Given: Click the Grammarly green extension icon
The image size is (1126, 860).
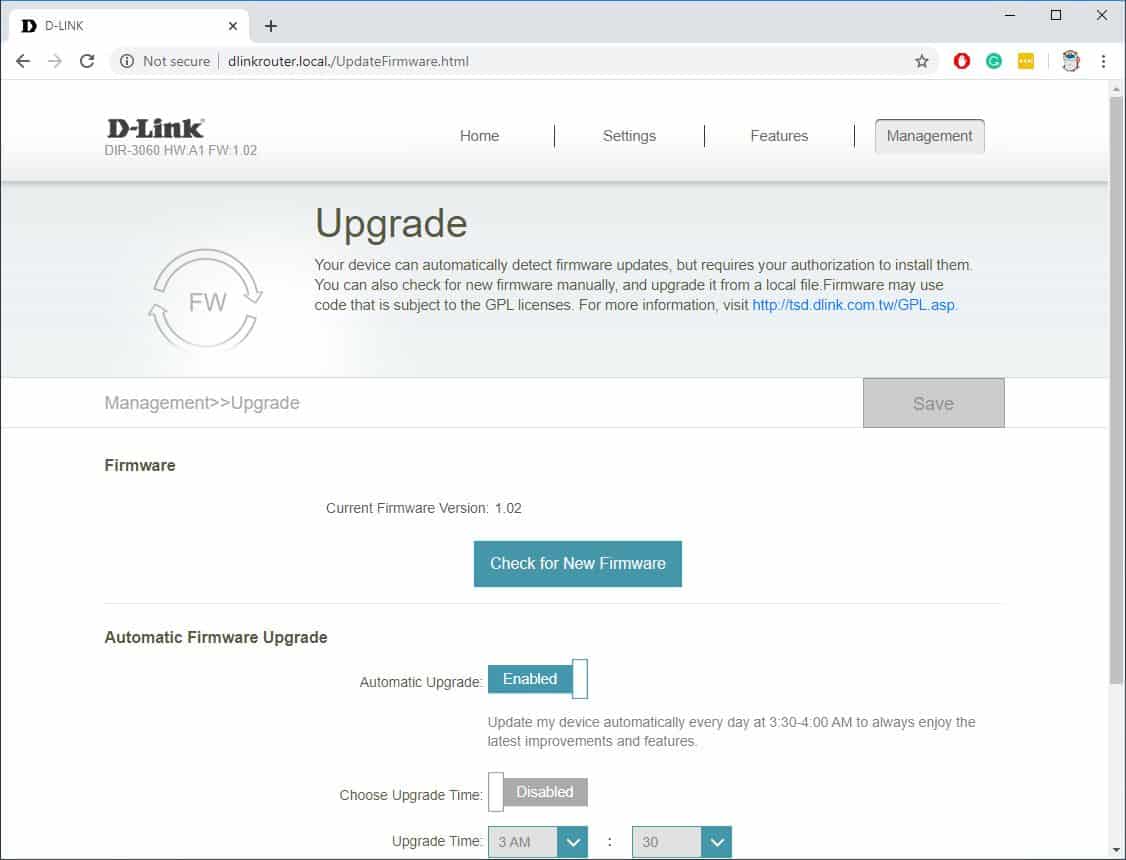Looking at the screenshot, I should pos(994,61).
